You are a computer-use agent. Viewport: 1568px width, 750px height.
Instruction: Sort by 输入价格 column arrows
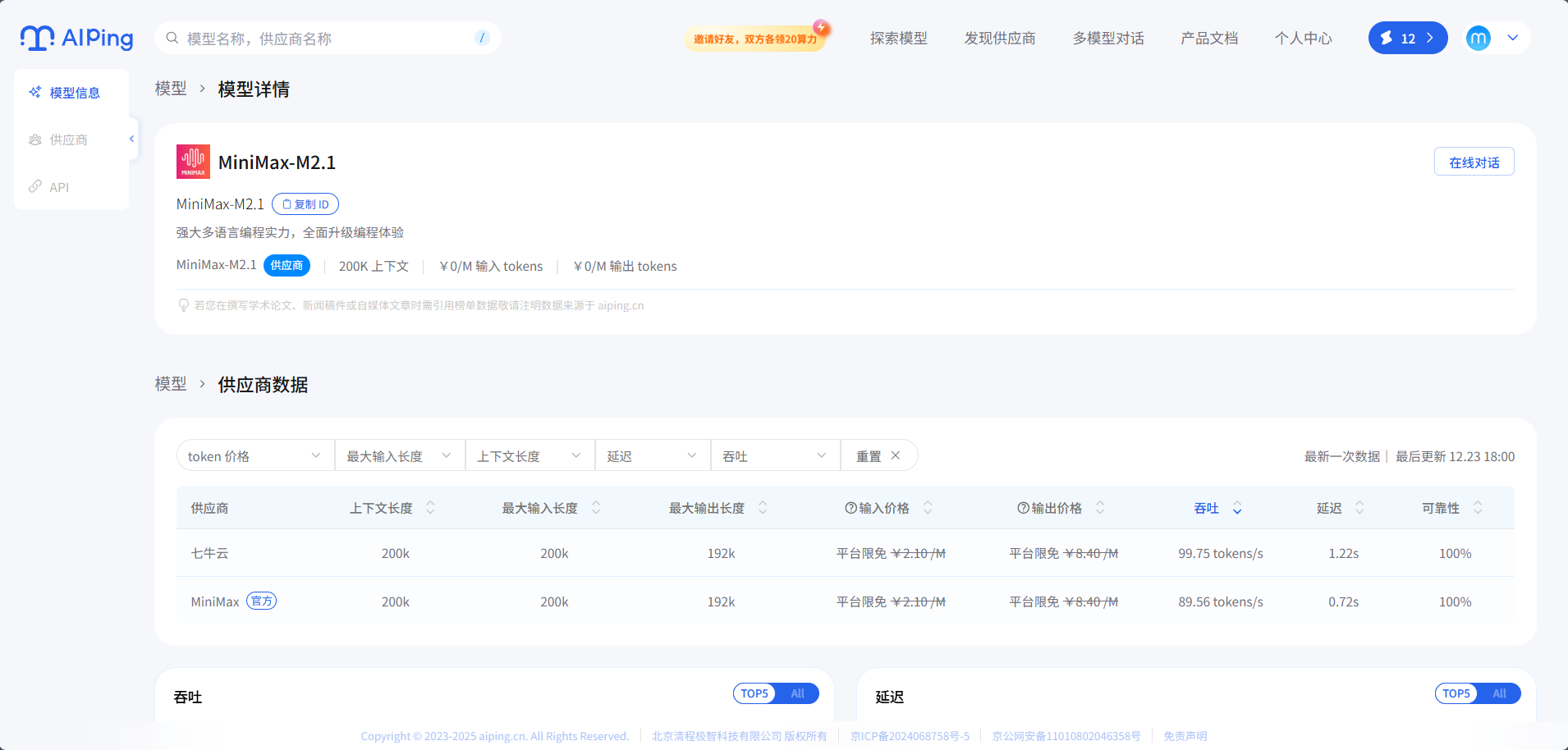[x=928, y=508]
